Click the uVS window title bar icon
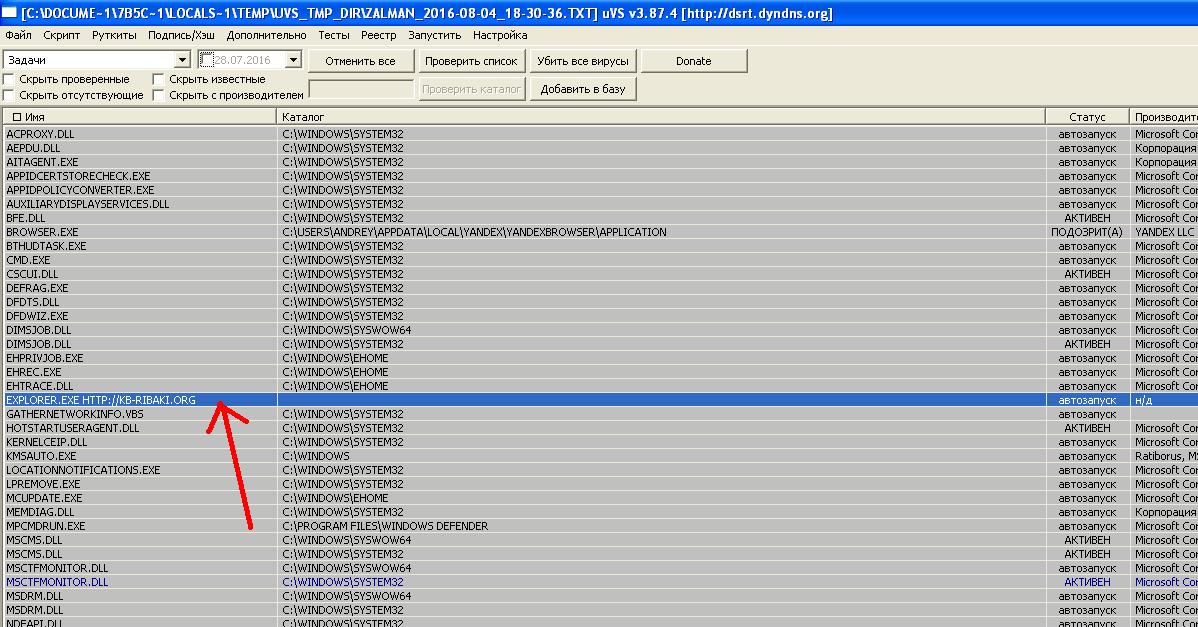Screen dimensions: 1198x627 pos(9,13)
